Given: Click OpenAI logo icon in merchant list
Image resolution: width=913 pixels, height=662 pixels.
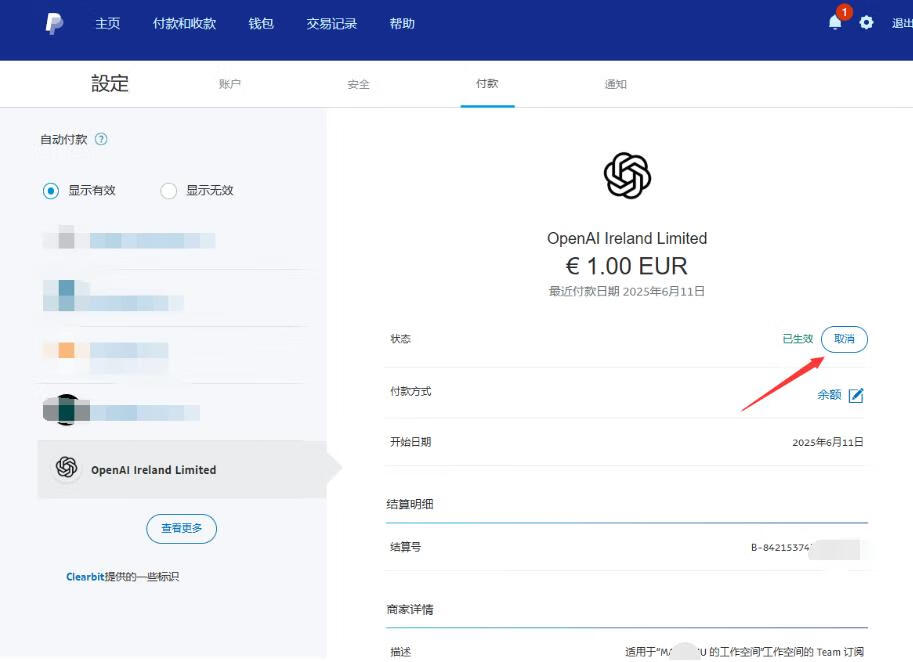Looking at the screenshot, I should coord(67,468).
